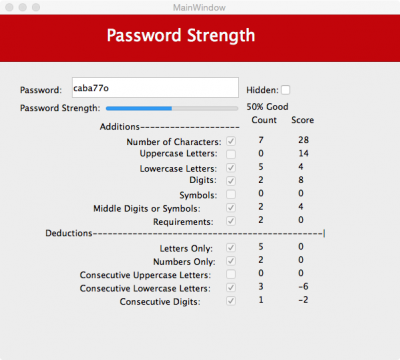Toggle the Hidden checkbox
400x360 pixels.
(286, 90)
